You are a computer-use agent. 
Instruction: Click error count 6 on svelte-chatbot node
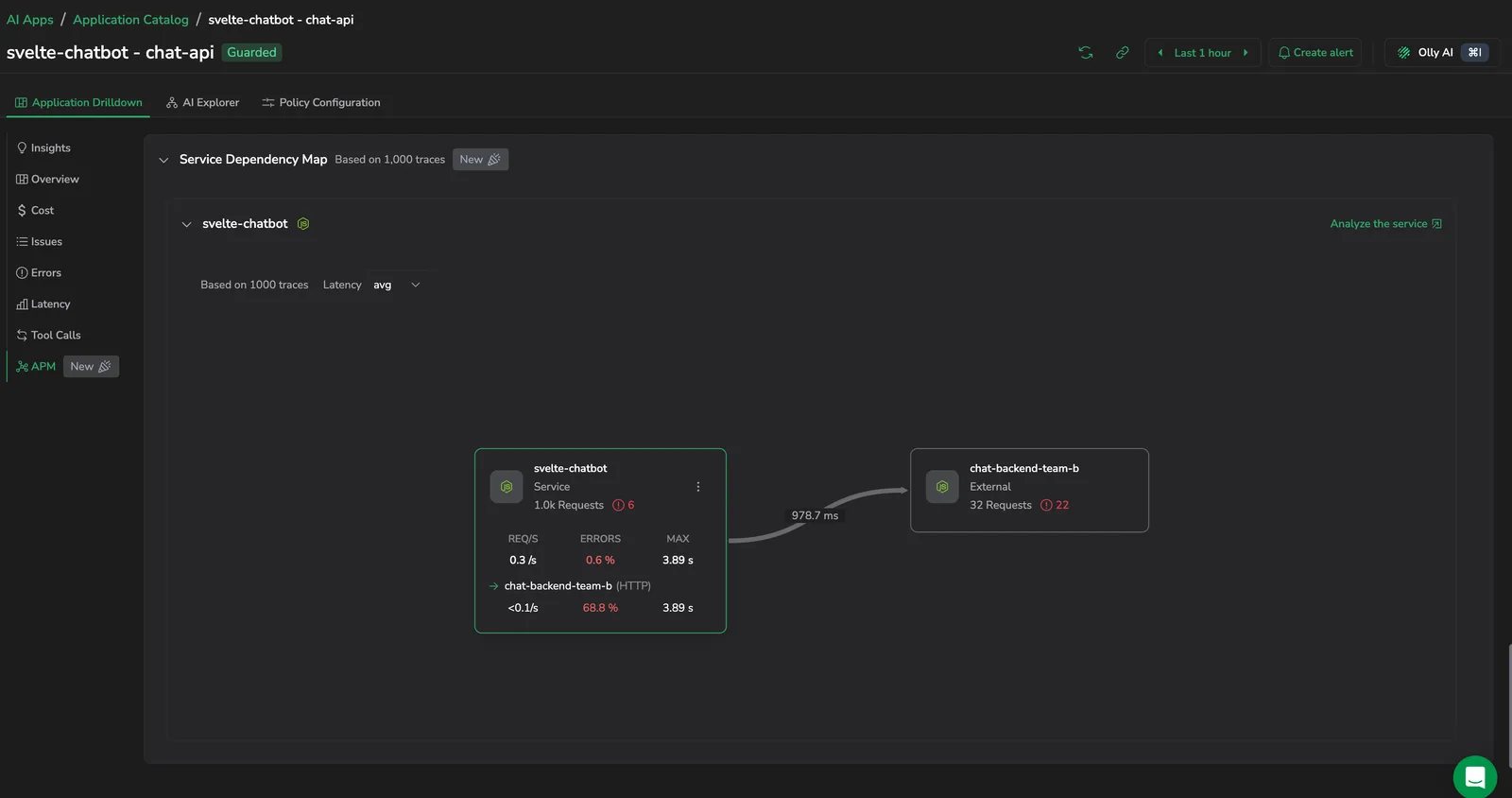pyautogui.click(x=624, y=506)
